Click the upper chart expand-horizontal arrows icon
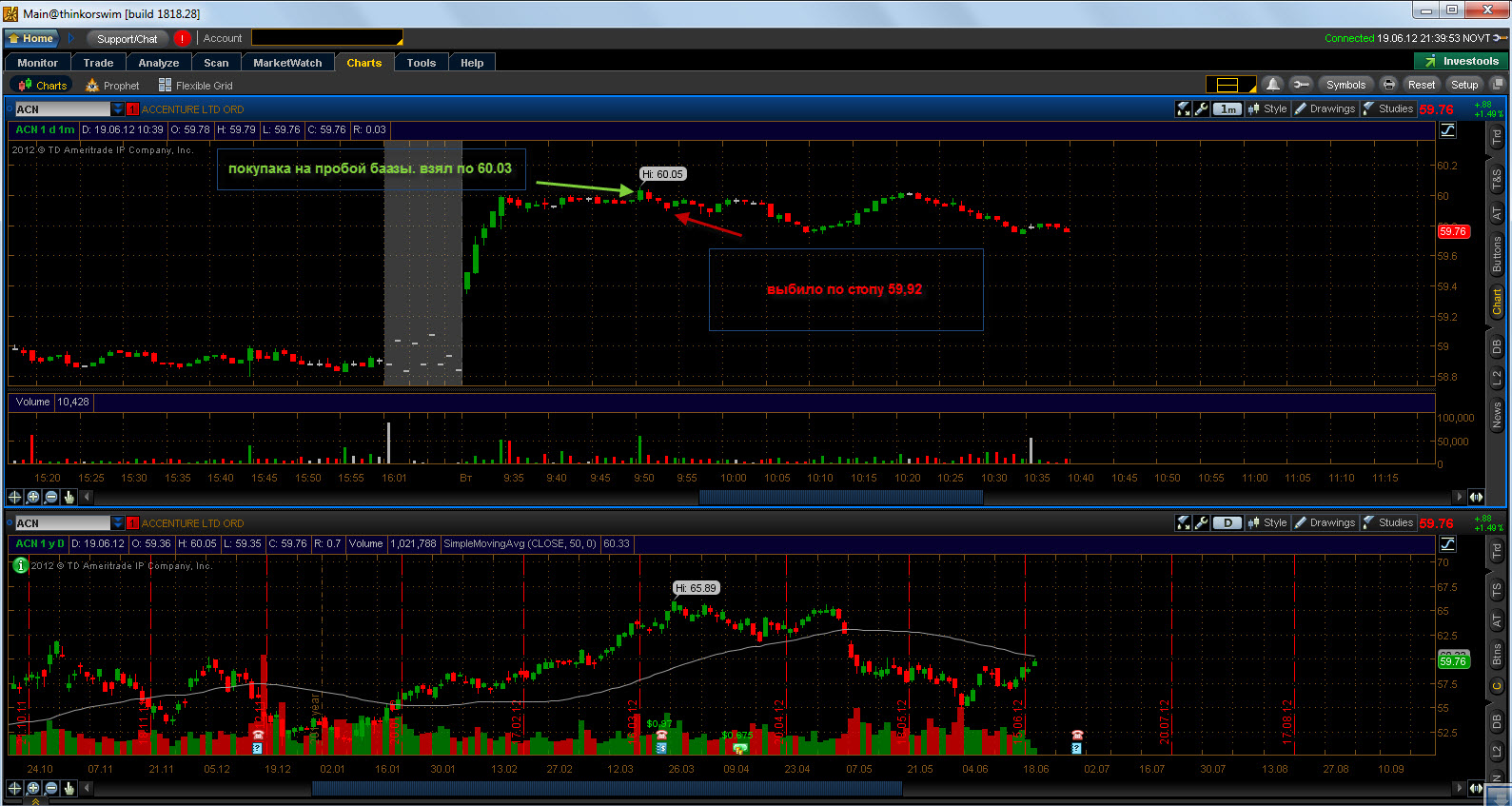Image resolution: width=1512 pixels, height=806 pixels. 1476,497
